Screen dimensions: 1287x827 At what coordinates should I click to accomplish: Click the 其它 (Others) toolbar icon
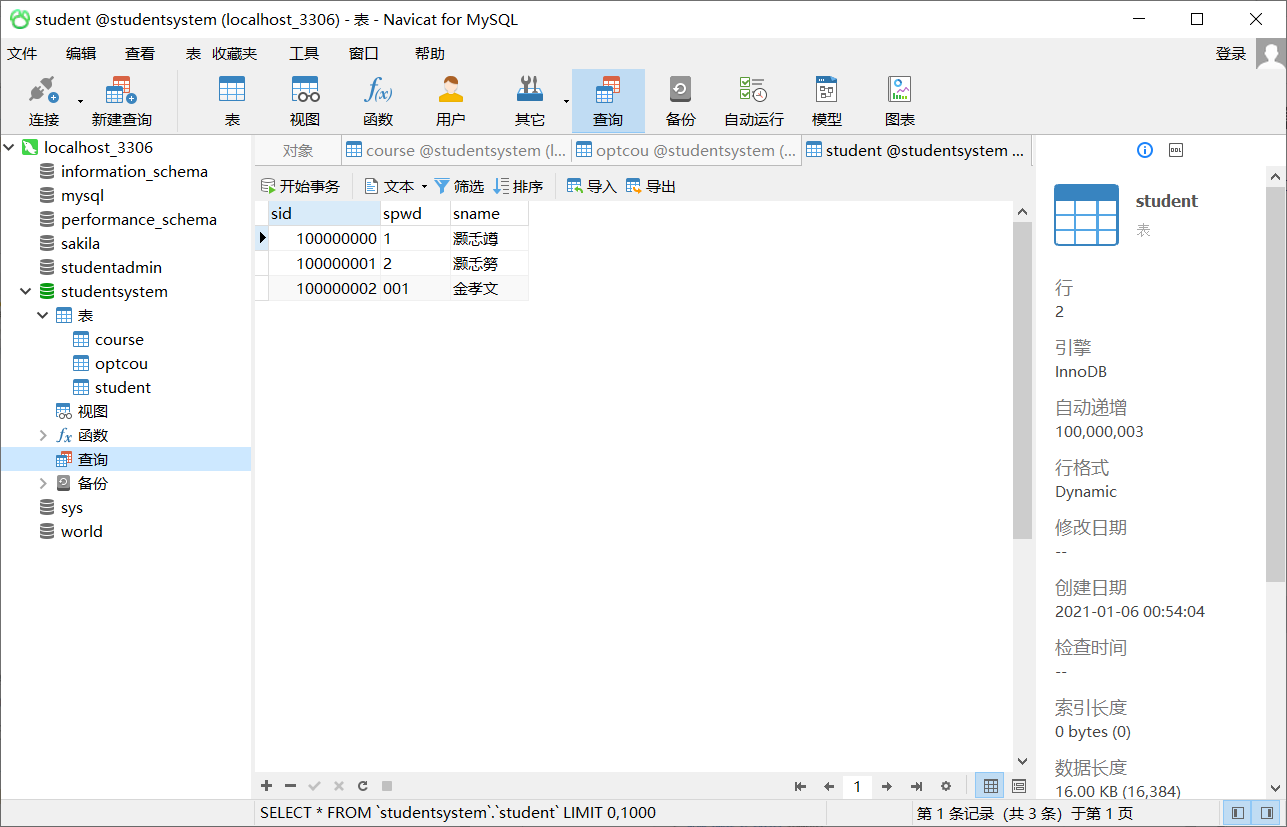click(x=529, y=101)
